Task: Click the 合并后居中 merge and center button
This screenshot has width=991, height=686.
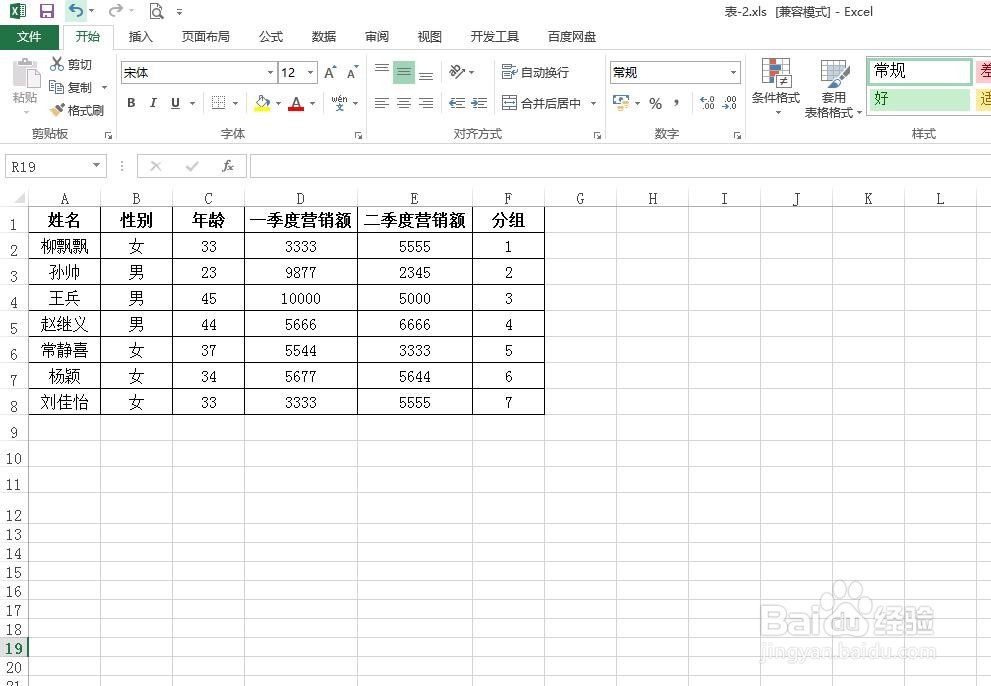Action: 540,103
